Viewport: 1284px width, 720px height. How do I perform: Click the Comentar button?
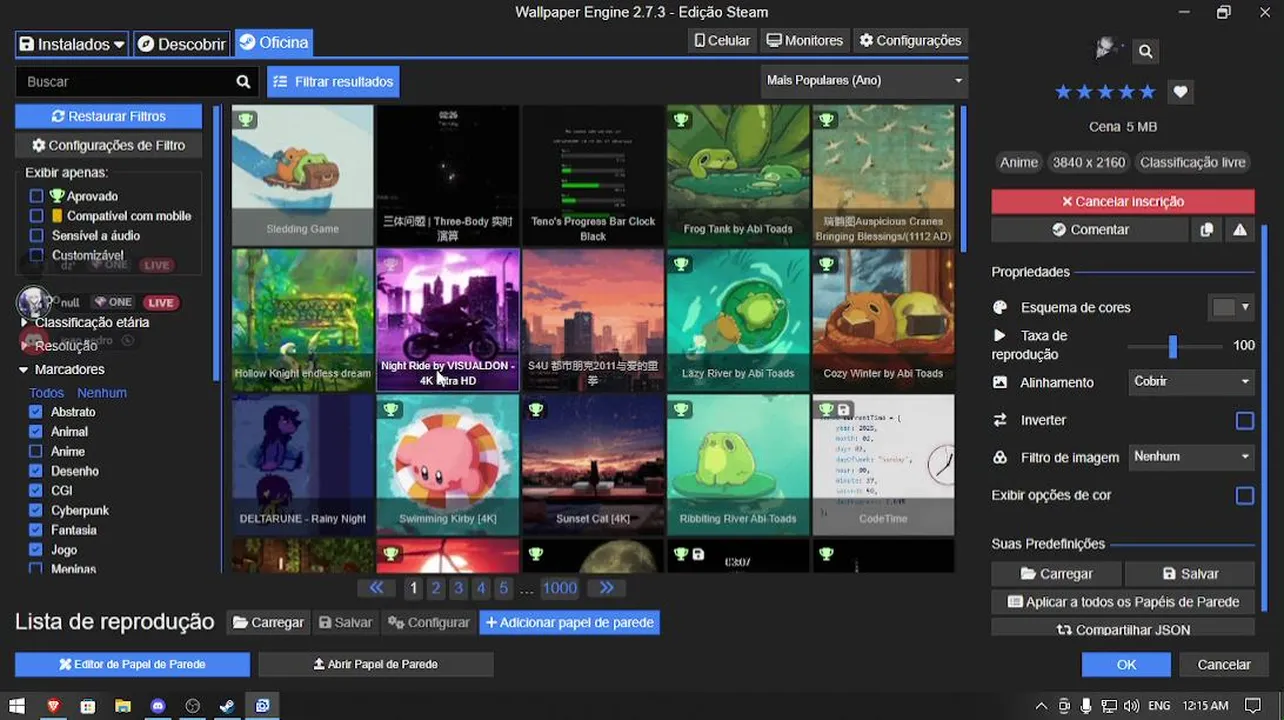[x=1090, y=230]
